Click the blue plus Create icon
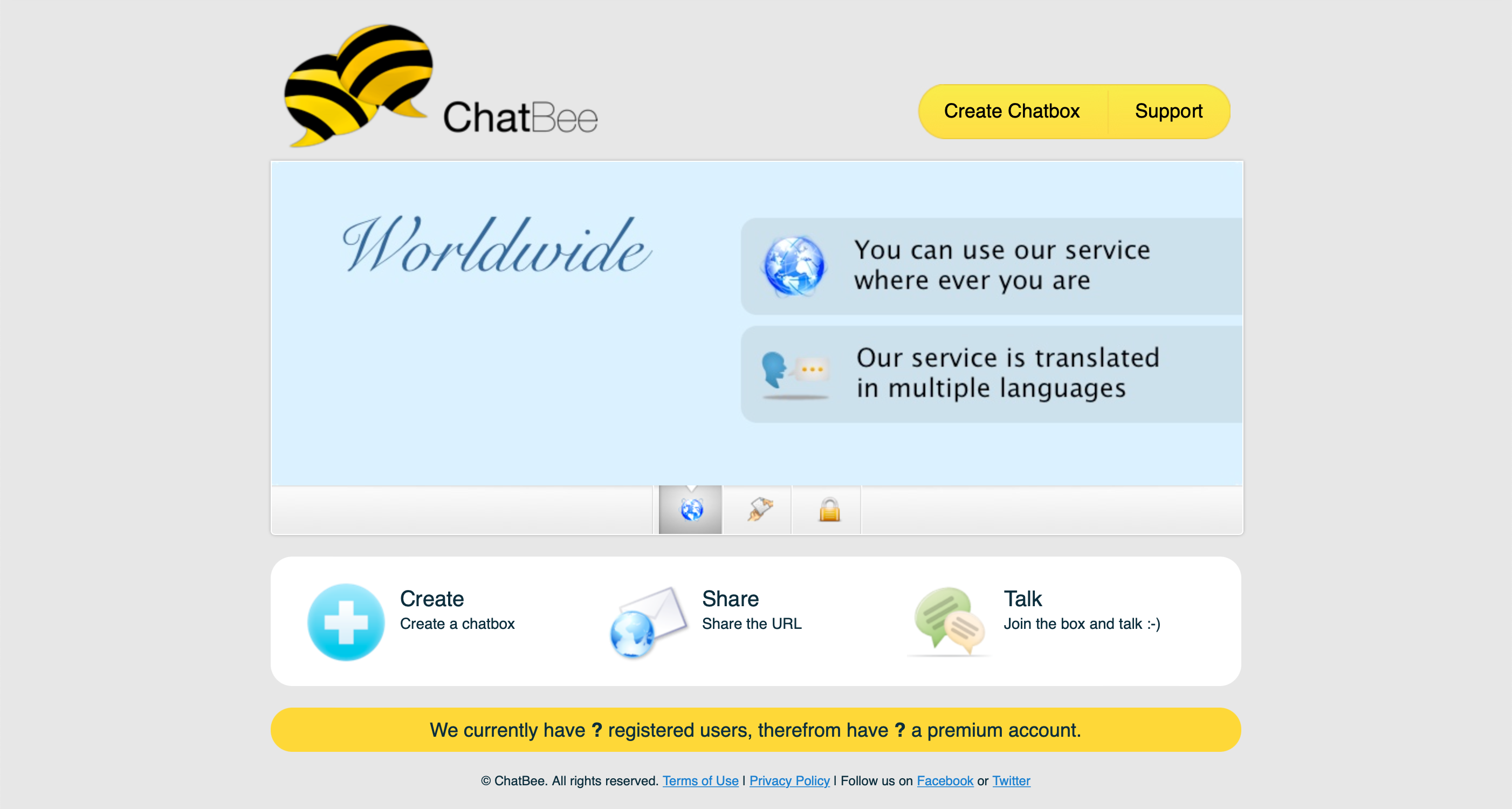 (x=346, y=622)
